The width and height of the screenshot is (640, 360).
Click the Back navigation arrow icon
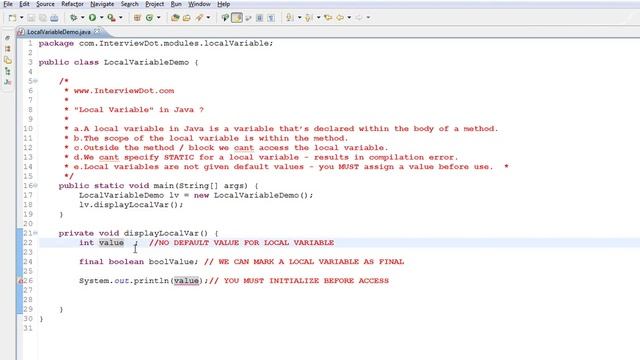340,18
